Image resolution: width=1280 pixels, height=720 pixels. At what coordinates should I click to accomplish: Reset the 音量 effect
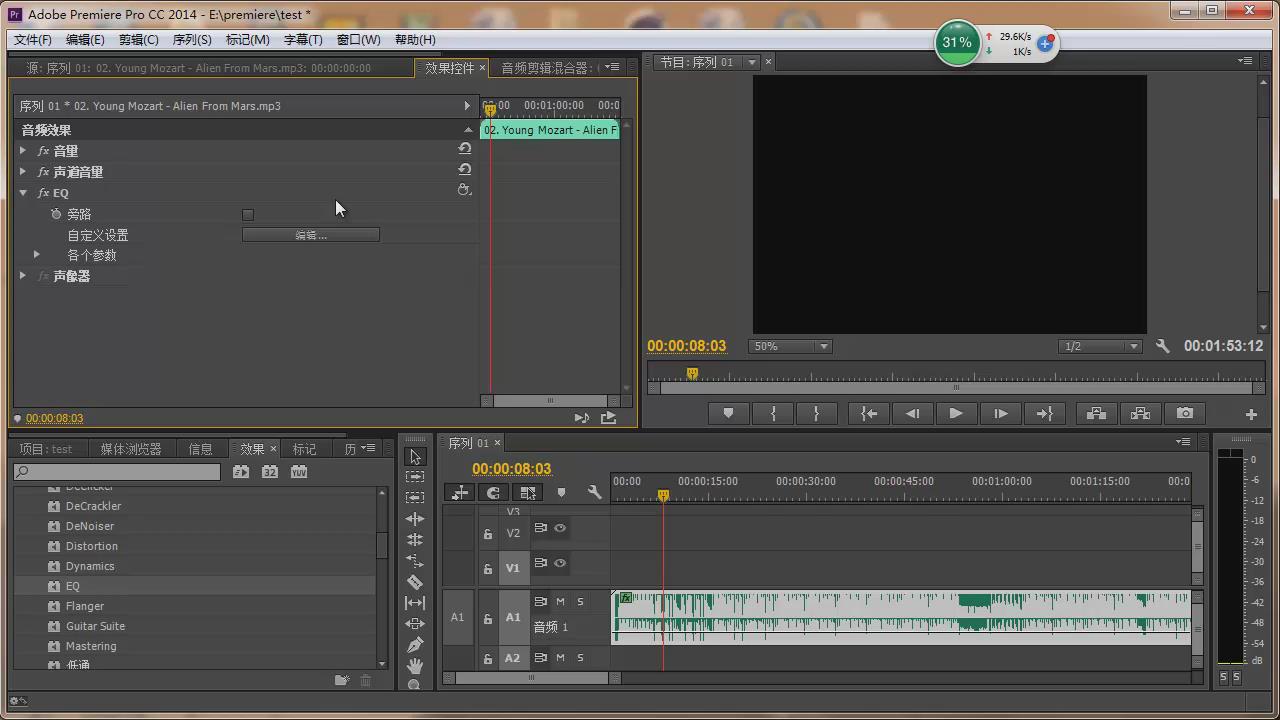click(465, 148)
